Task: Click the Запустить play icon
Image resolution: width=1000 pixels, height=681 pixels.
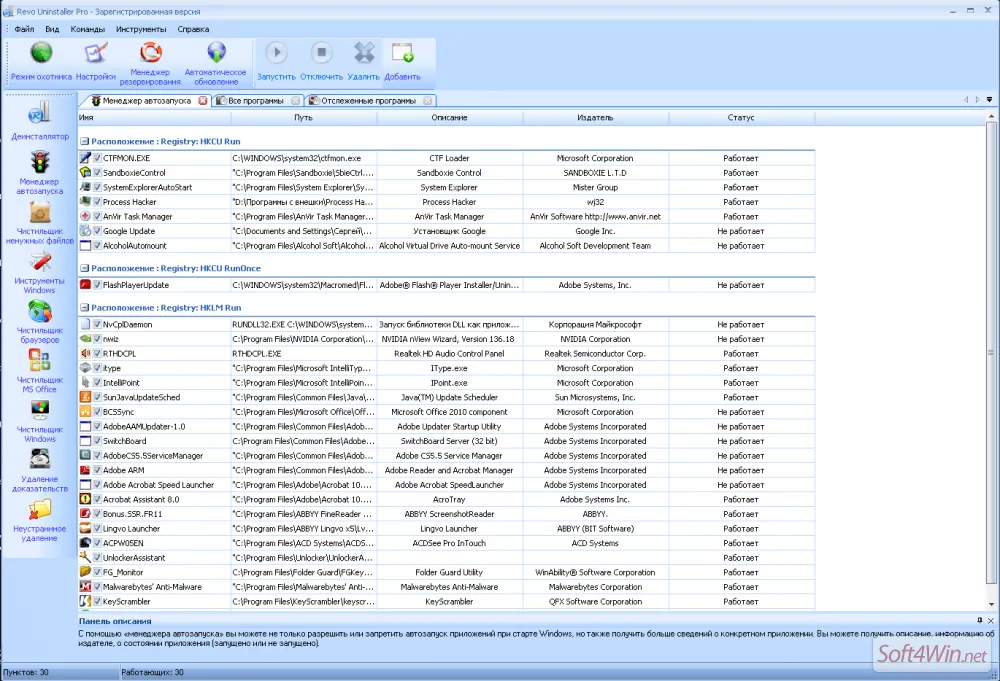Action: (x=276, y=52)
